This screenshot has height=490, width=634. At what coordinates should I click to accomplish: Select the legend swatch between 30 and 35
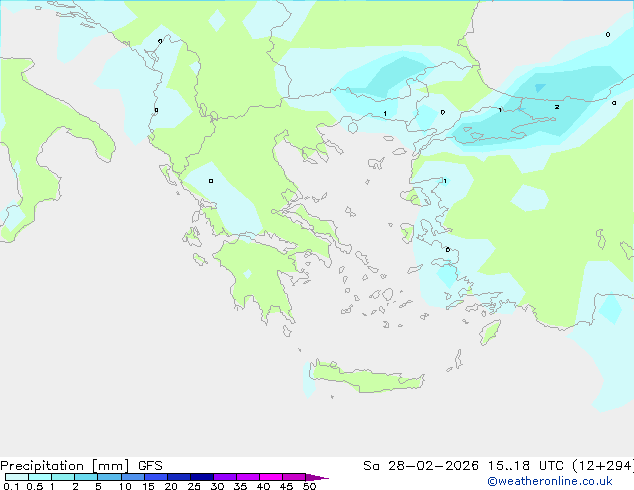click(x=224, y=477)
